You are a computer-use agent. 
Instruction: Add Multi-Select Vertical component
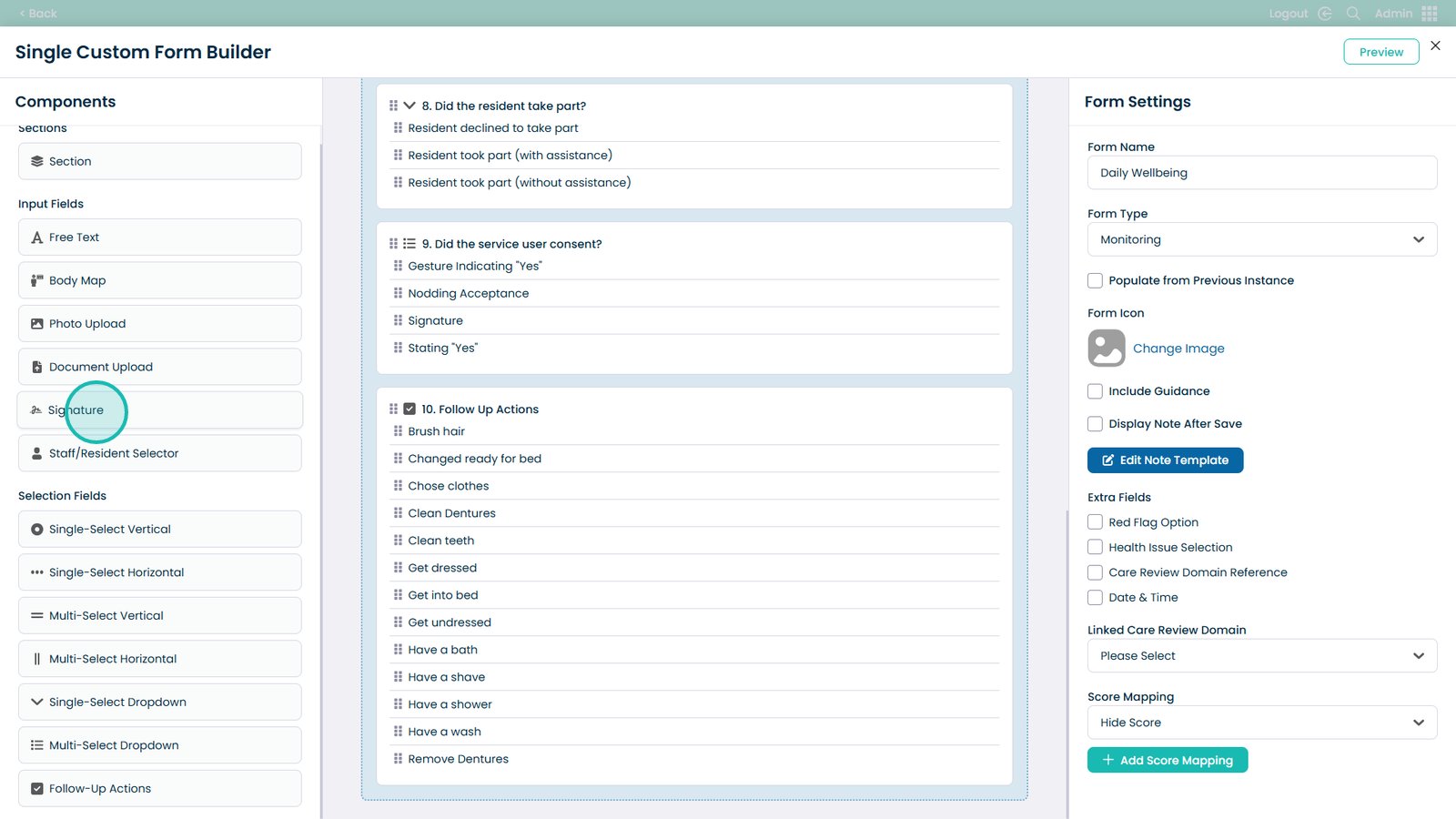point(160,615)
